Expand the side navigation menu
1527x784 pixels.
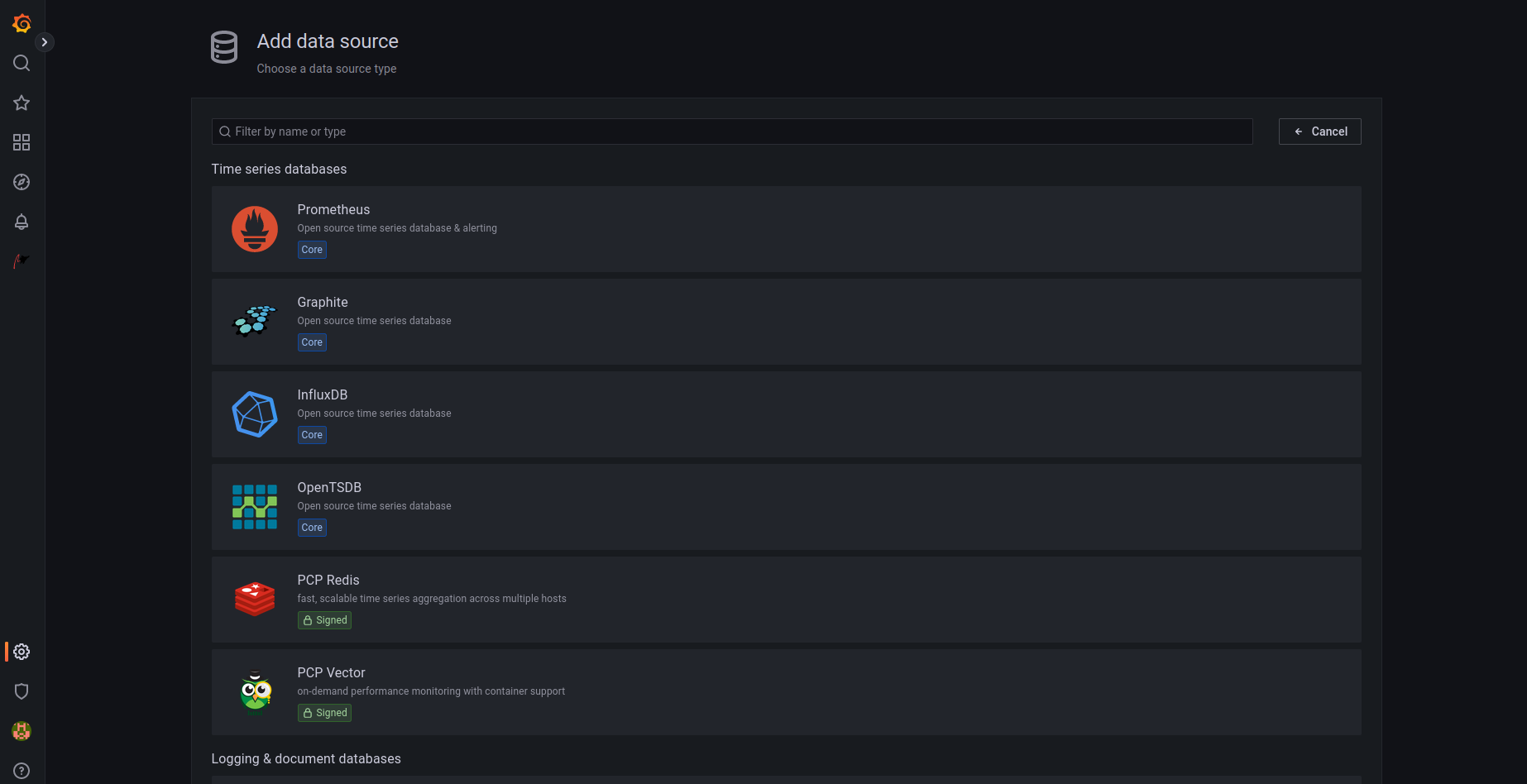[45, 42]
